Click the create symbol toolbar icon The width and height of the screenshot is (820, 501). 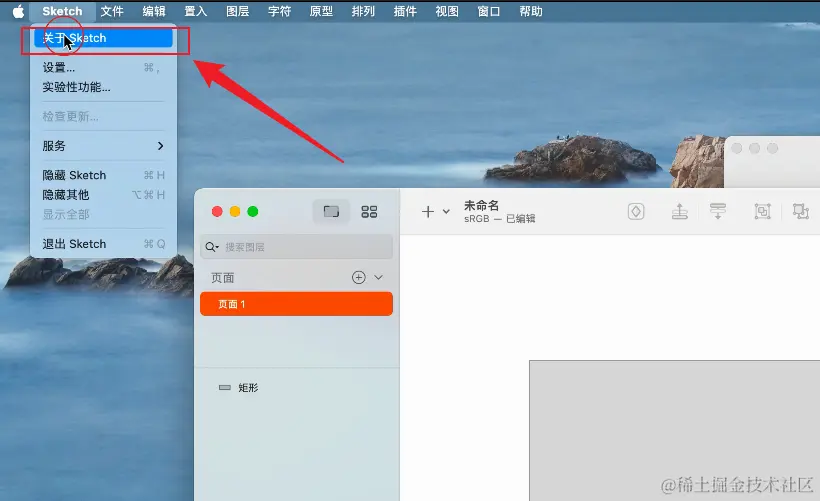click(636, 211)
